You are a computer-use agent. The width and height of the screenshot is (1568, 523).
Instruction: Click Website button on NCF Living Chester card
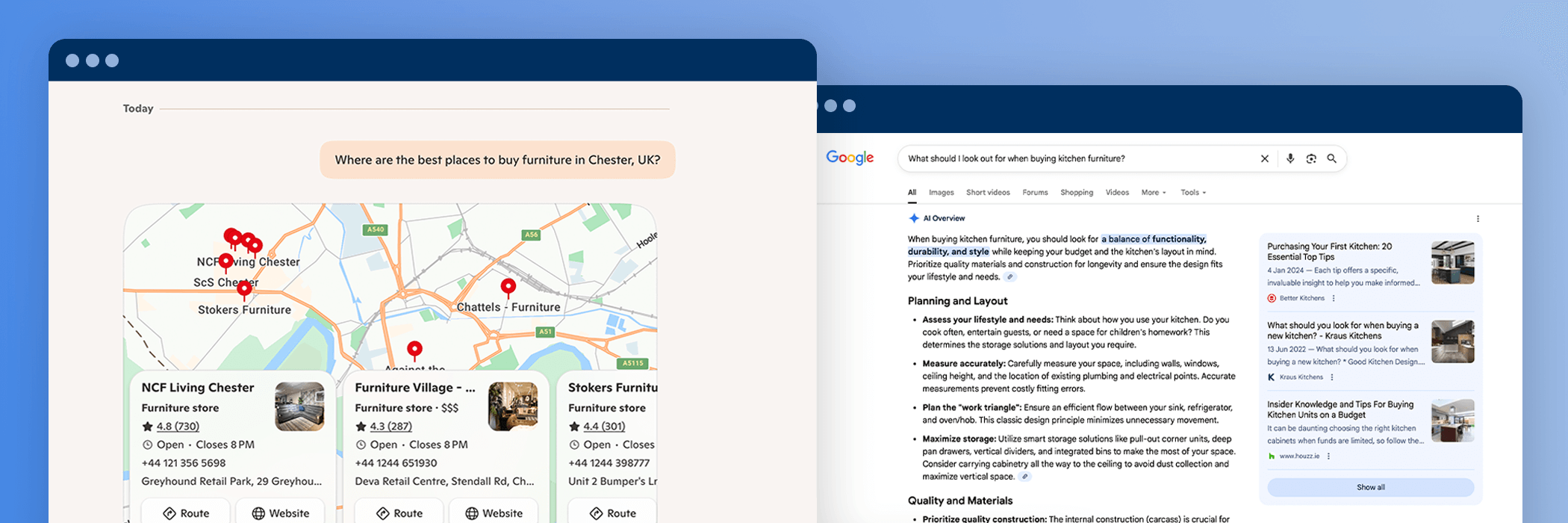pyautogui.click(x=280, y=512)
